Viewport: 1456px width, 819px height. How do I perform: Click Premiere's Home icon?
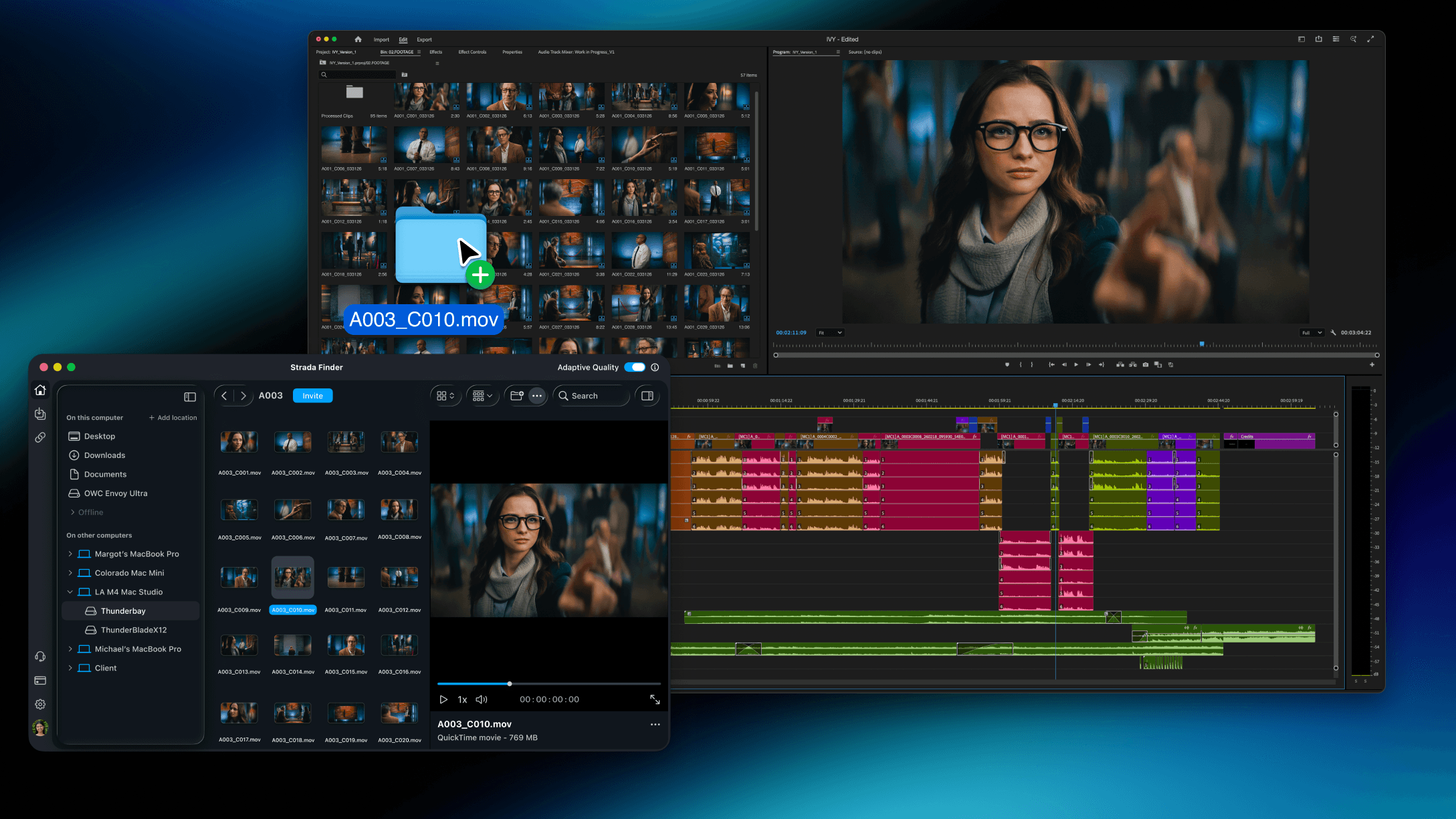pos(358,39)
